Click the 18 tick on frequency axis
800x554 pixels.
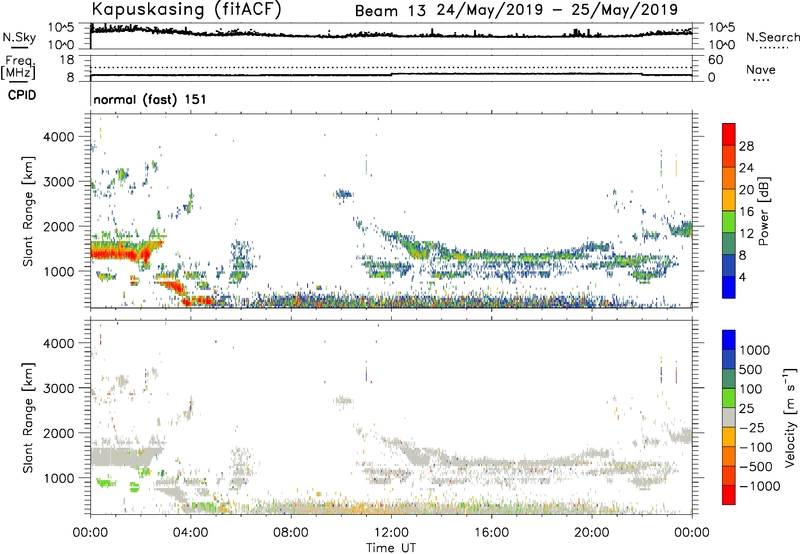pyautogui.click(x=67, y=59)
